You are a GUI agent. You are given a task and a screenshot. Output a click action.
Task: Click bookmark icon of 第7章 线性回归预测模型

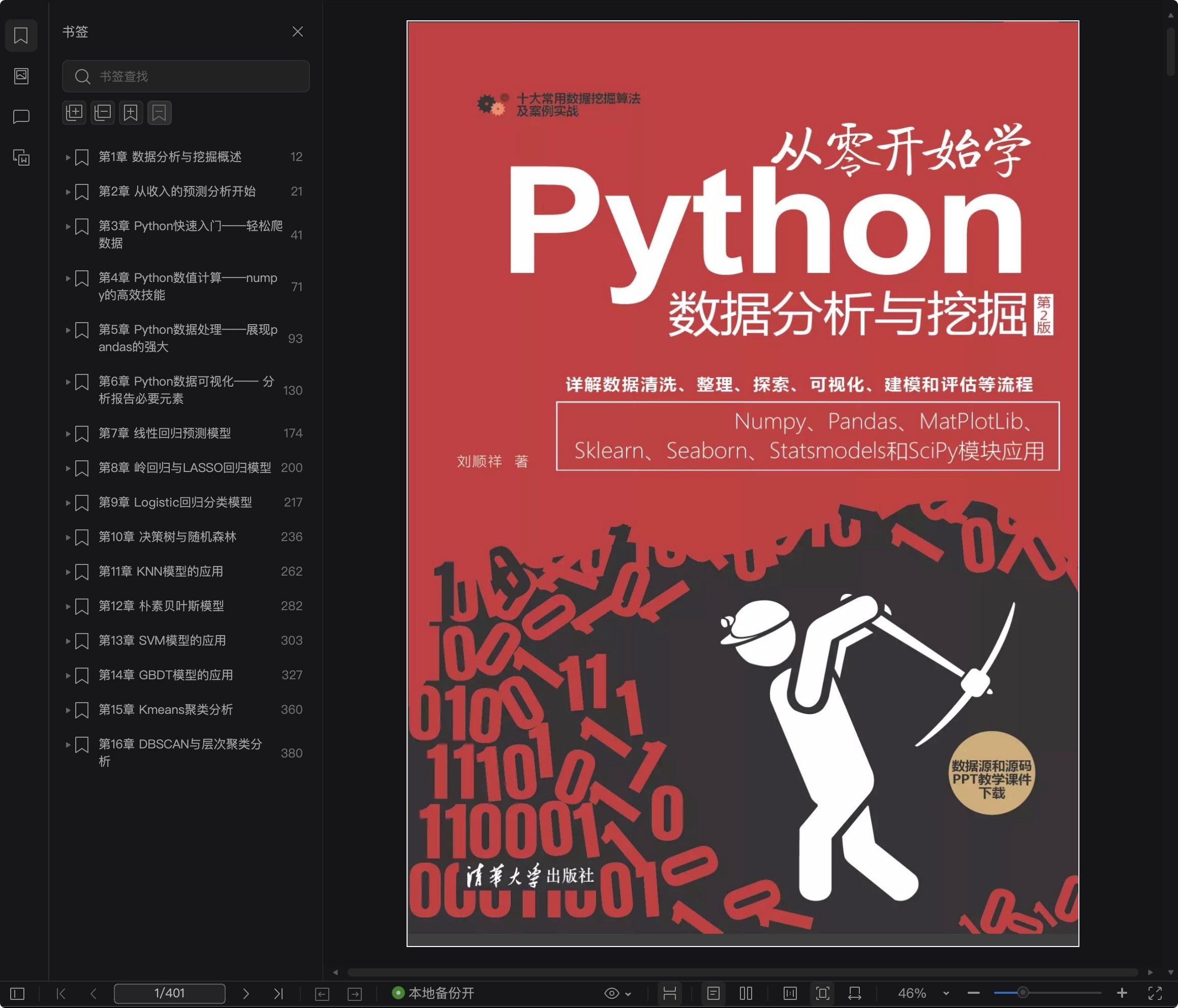point(82,433)
